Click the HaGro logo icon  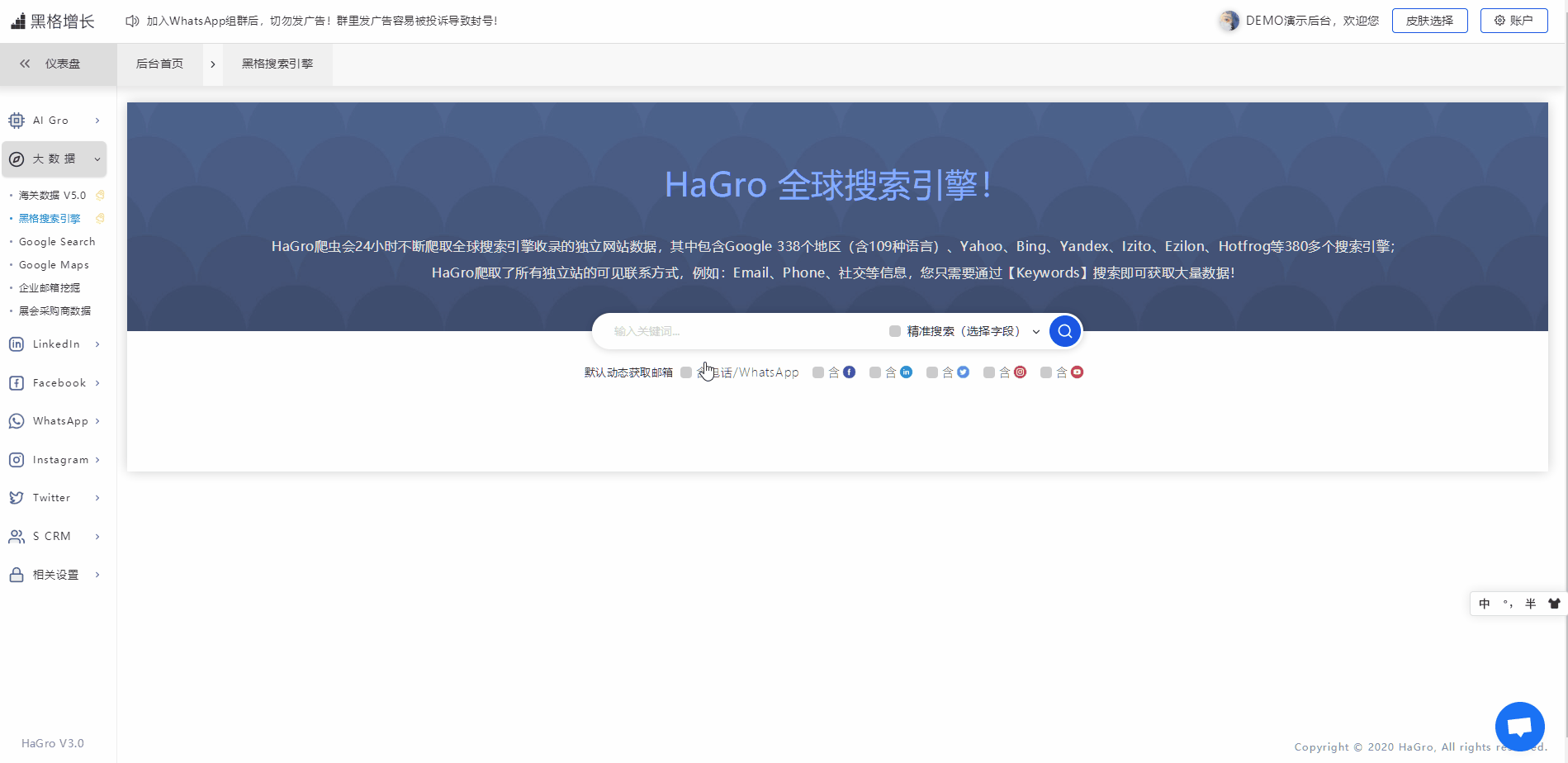(x=18, y=21)
